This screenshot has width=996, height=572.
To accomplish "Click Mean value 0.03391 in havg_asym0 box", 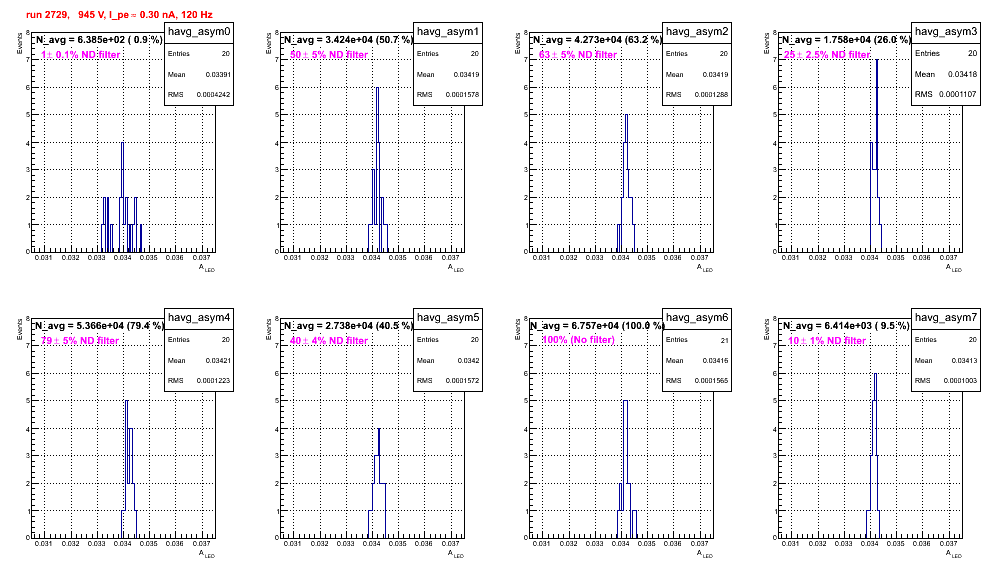I will [218, 74].
